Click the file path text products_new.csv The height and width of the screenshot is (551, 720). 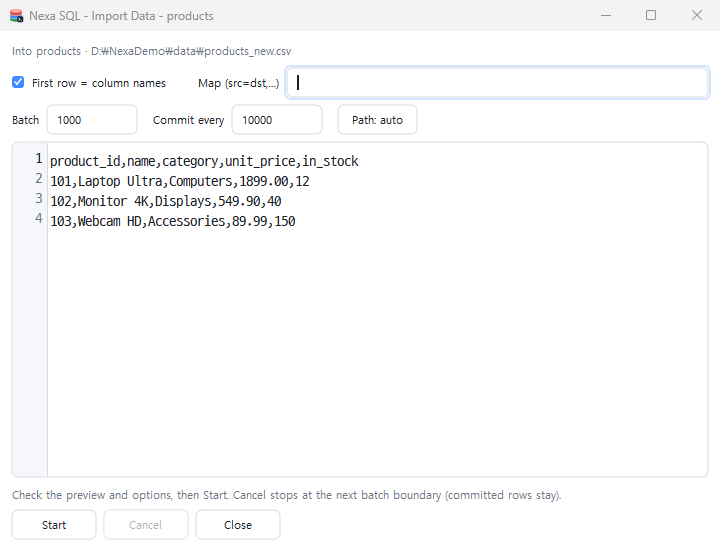[248, 51]
